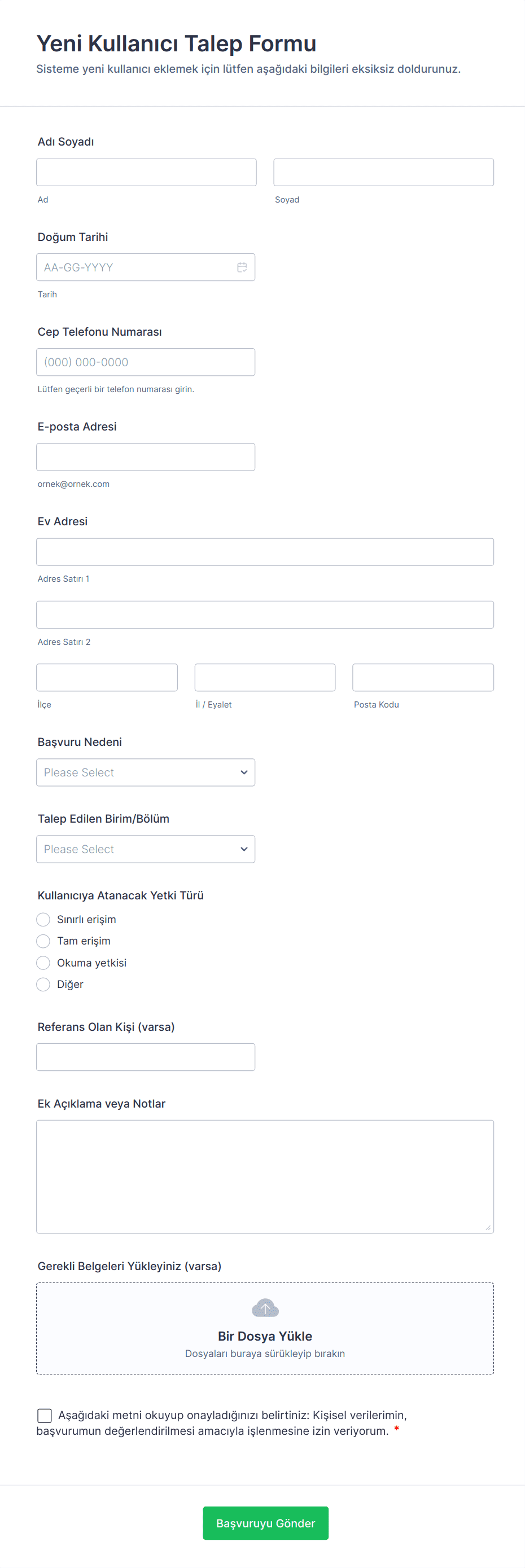Viewport: 525px width, 1568px height.
Task: Open the Başvuru Nedeni dropdown
Action: click(x=146, y=772)
